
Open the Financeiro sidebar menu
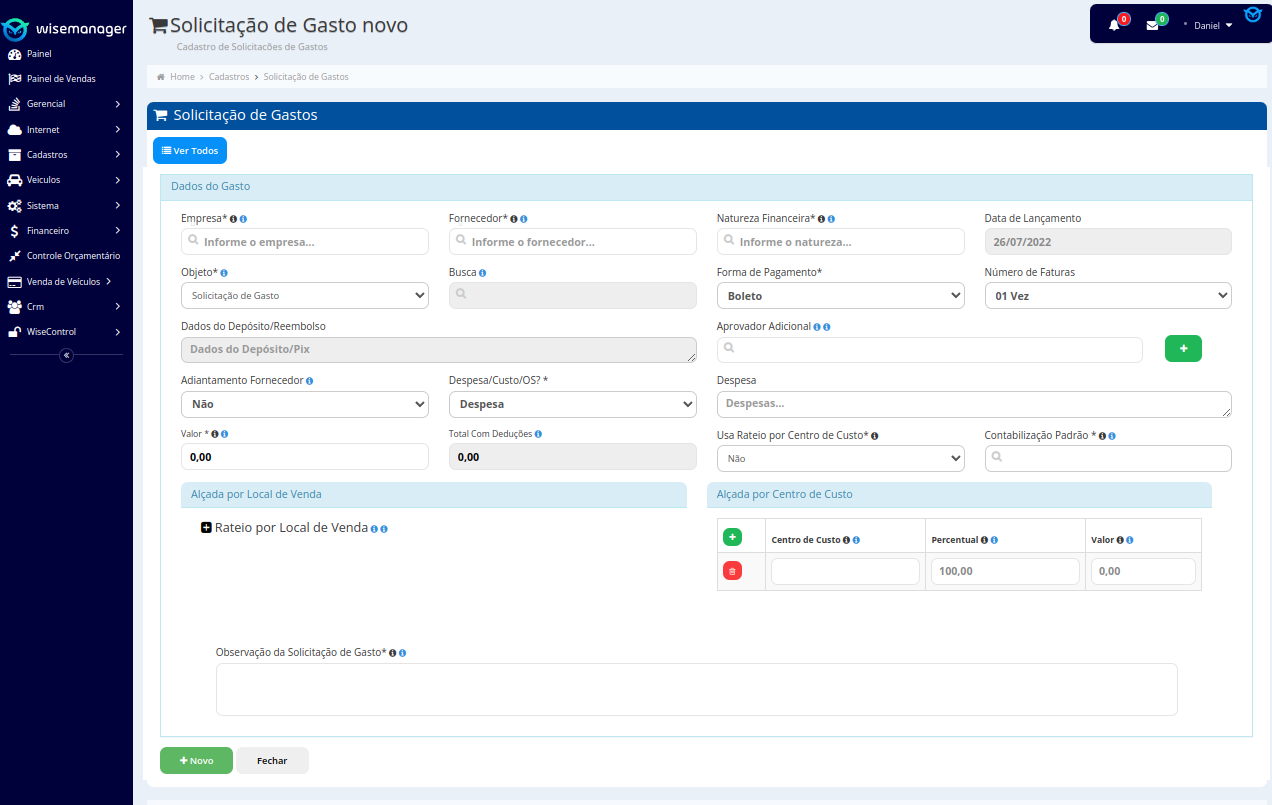[x=48, y=231]
